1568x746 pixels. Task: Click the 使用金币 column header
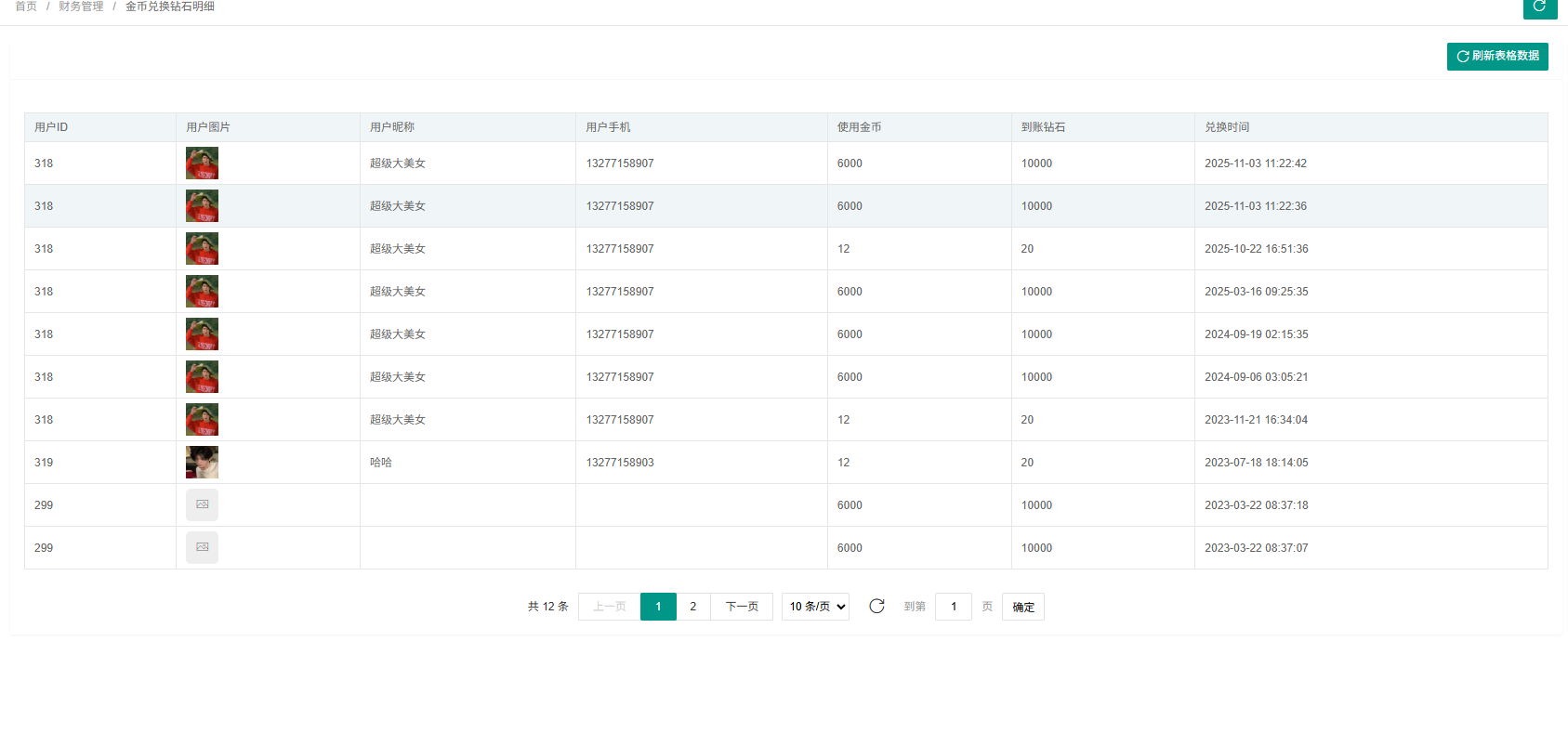[859, 127]
